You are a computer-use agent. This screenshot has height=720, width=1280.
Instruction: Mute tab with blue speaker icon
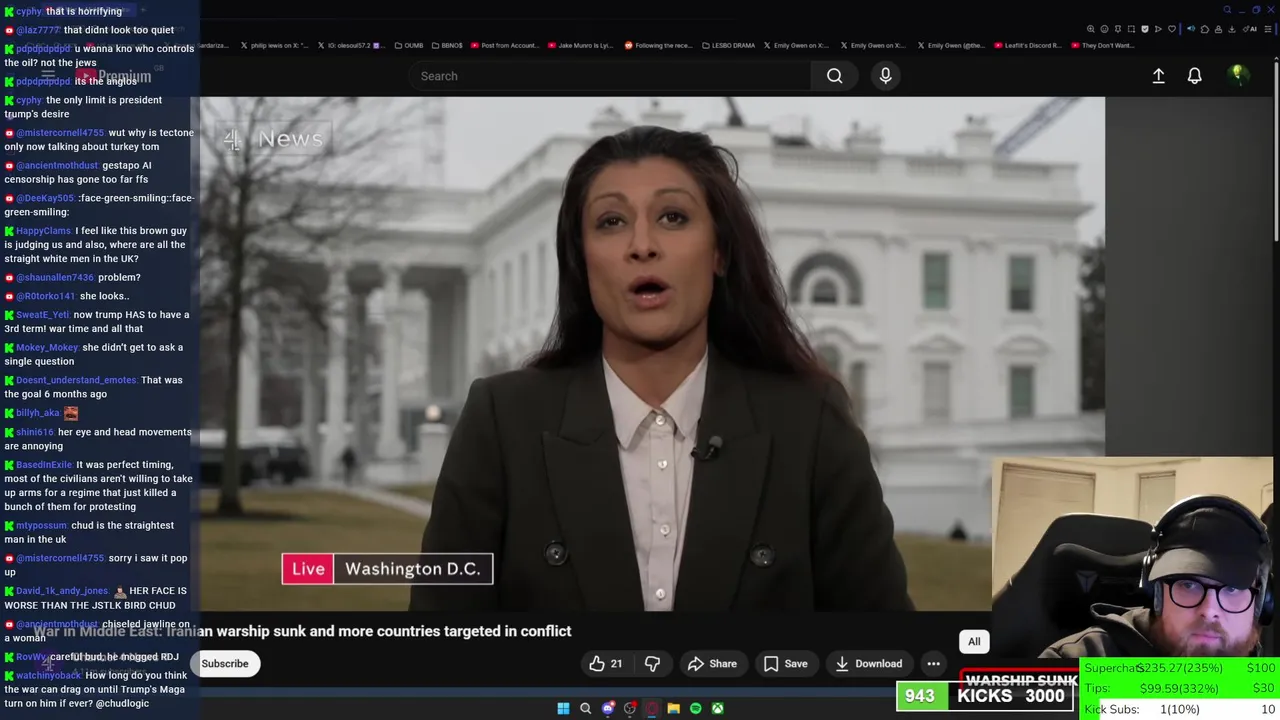1191,29
